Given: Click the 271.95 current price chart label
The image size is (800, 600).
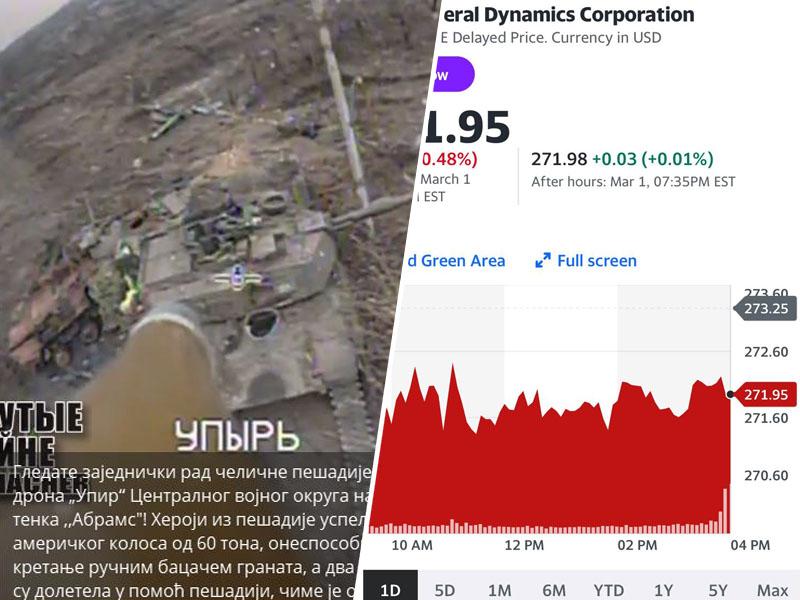Looking at the screenshot, I should 765,394.
